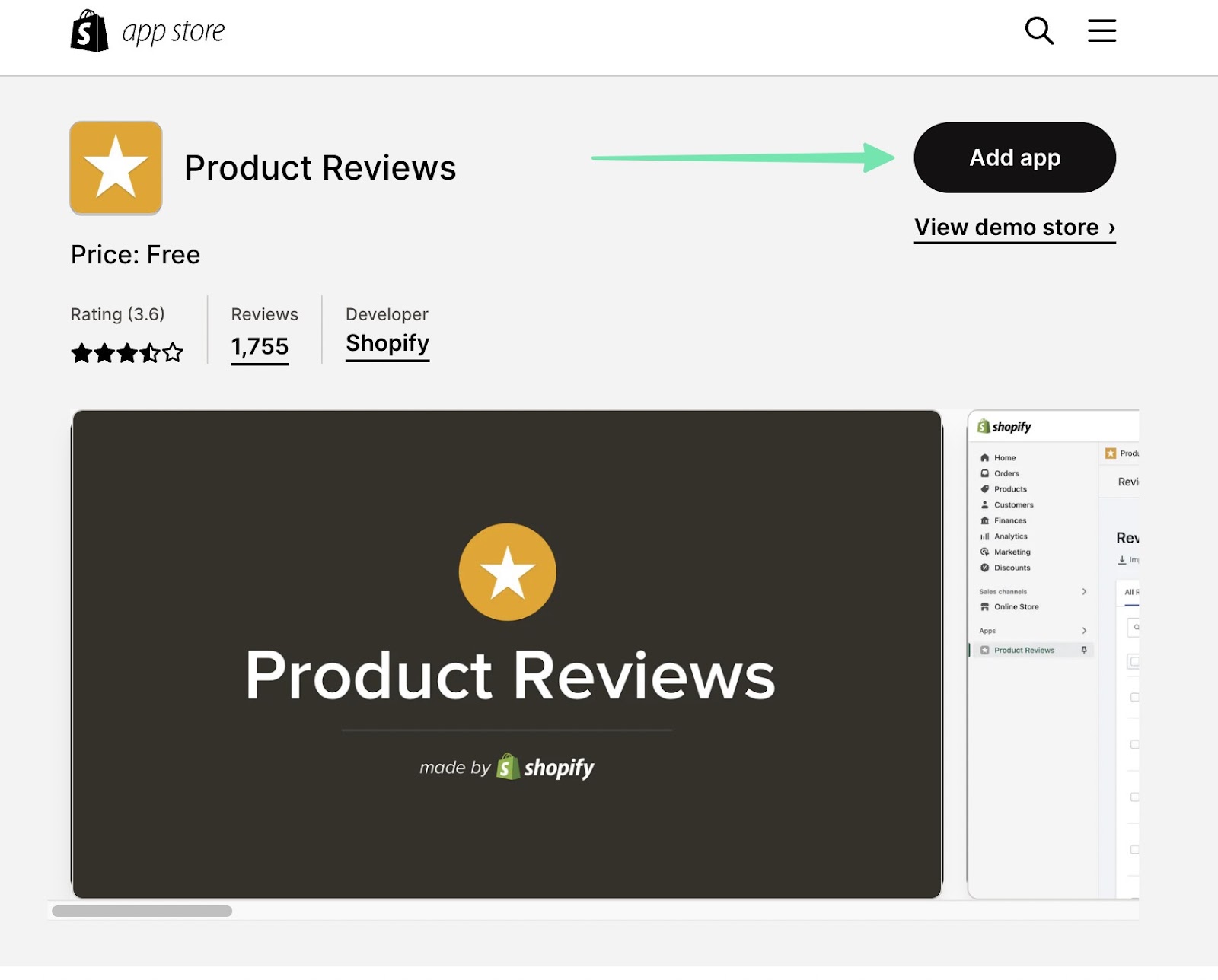Image resolution: width=1218 pixels, height=980 pixels.
Task: Click the Add app button
Action: (1015, 157)
